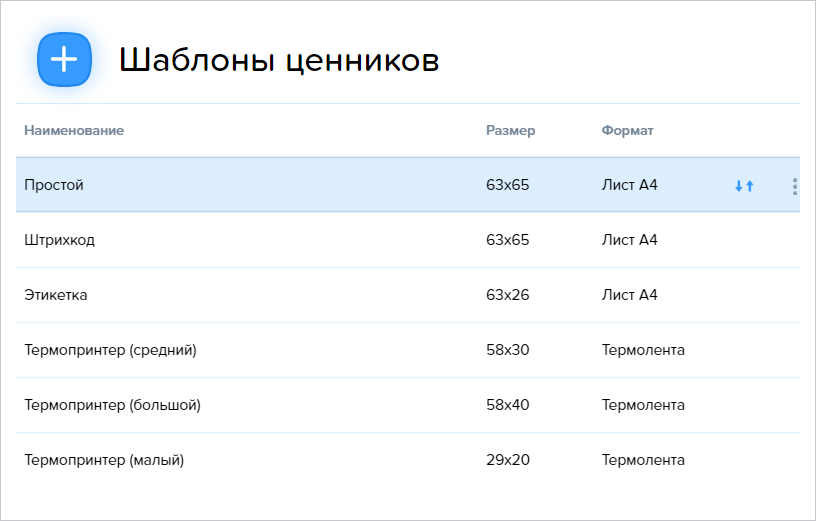Open the Штрихкод template
The image size is (816, 521).
point(408,240)
